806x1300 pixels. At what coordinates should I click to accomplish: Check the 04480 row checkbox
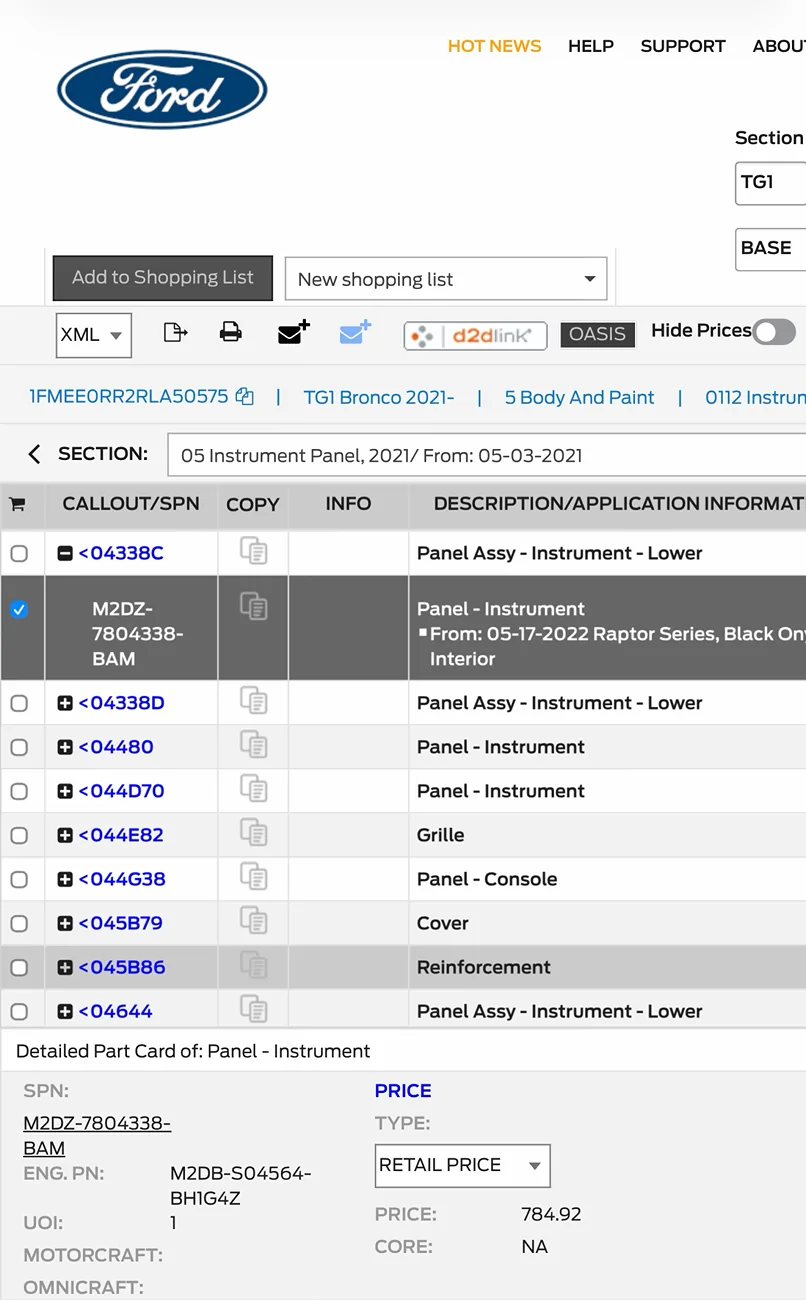[x=19, y=747]
